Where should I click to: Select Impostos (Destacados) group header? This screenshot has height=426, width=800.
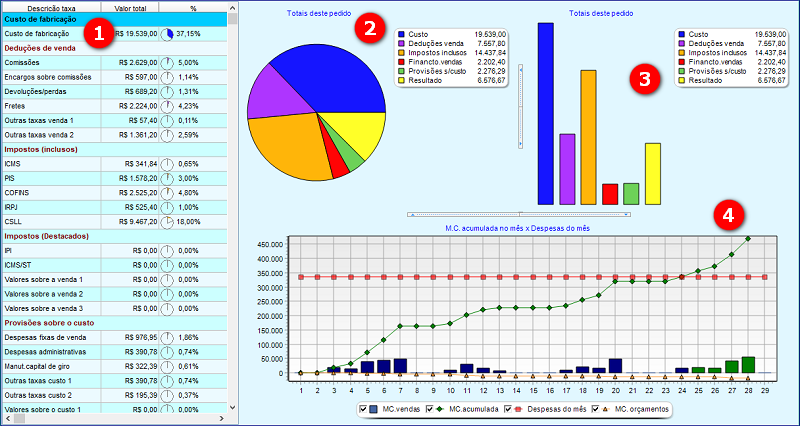[114, 236]
